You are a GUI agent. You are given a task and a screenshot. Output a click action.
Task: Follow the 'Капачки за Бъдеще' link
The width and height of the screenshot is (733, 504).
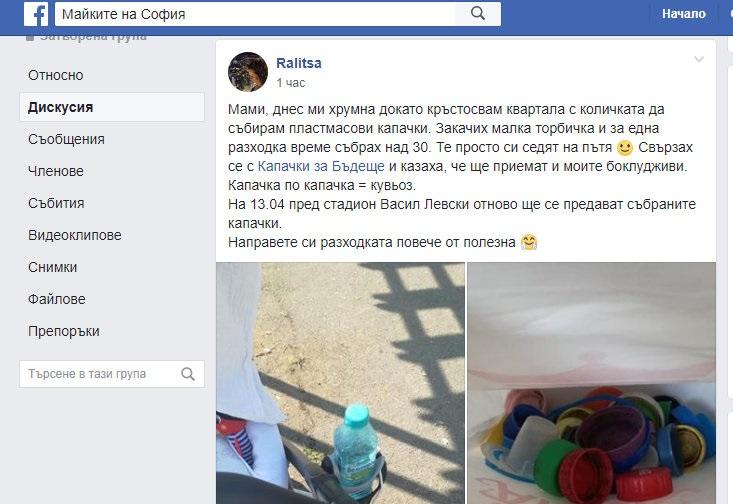pyautogui.click(x=321, y=166)
